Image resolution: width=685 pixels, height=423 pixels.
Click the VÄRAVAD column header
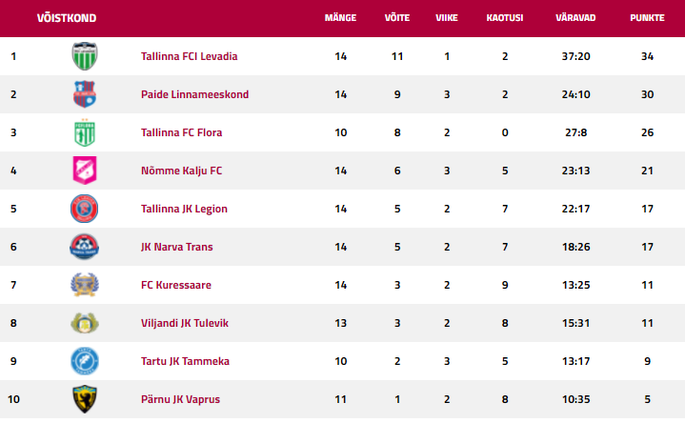tap(575, 19)
